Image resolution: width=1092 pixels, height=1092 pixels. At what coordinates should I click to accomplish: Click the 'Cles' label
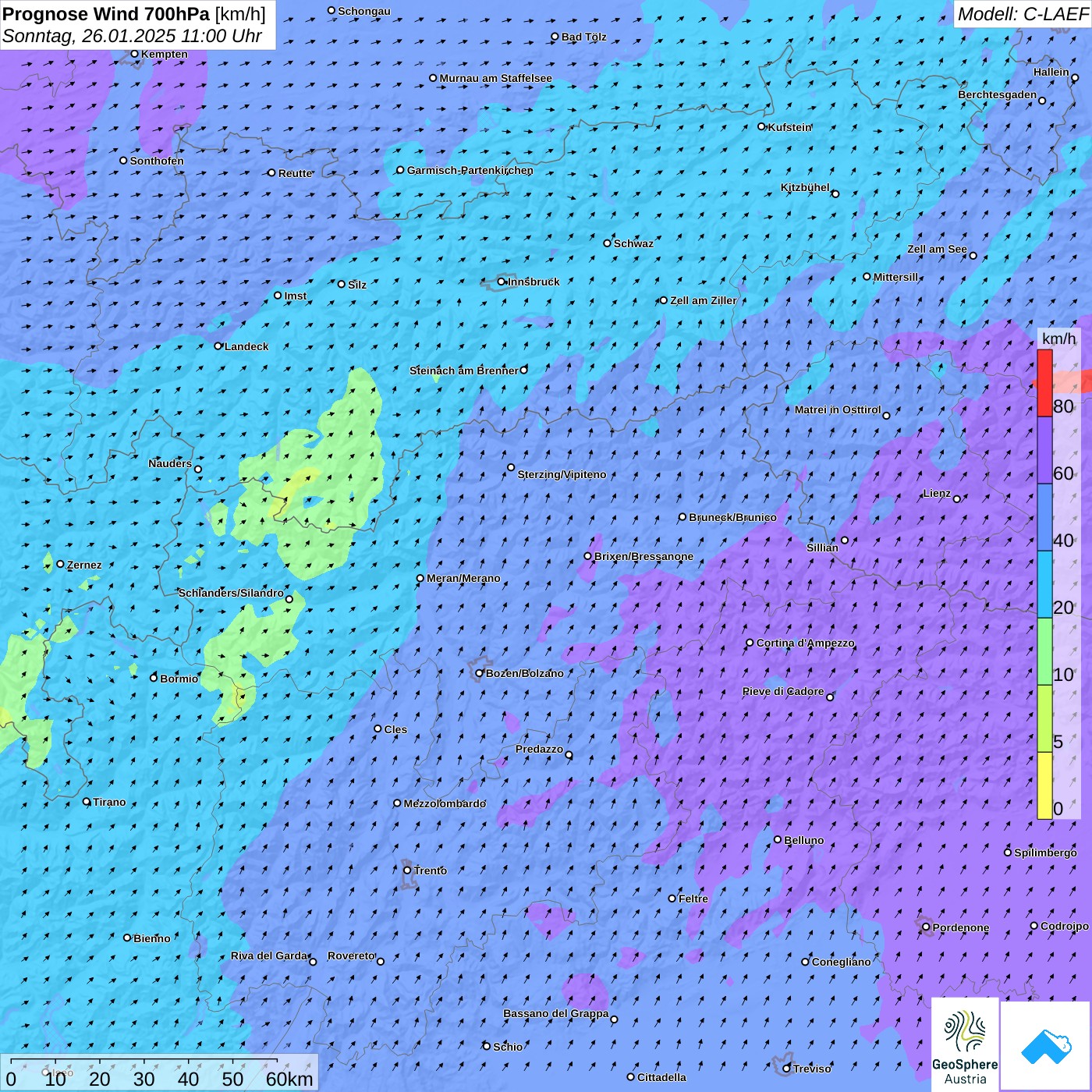[x=395, y=729]
